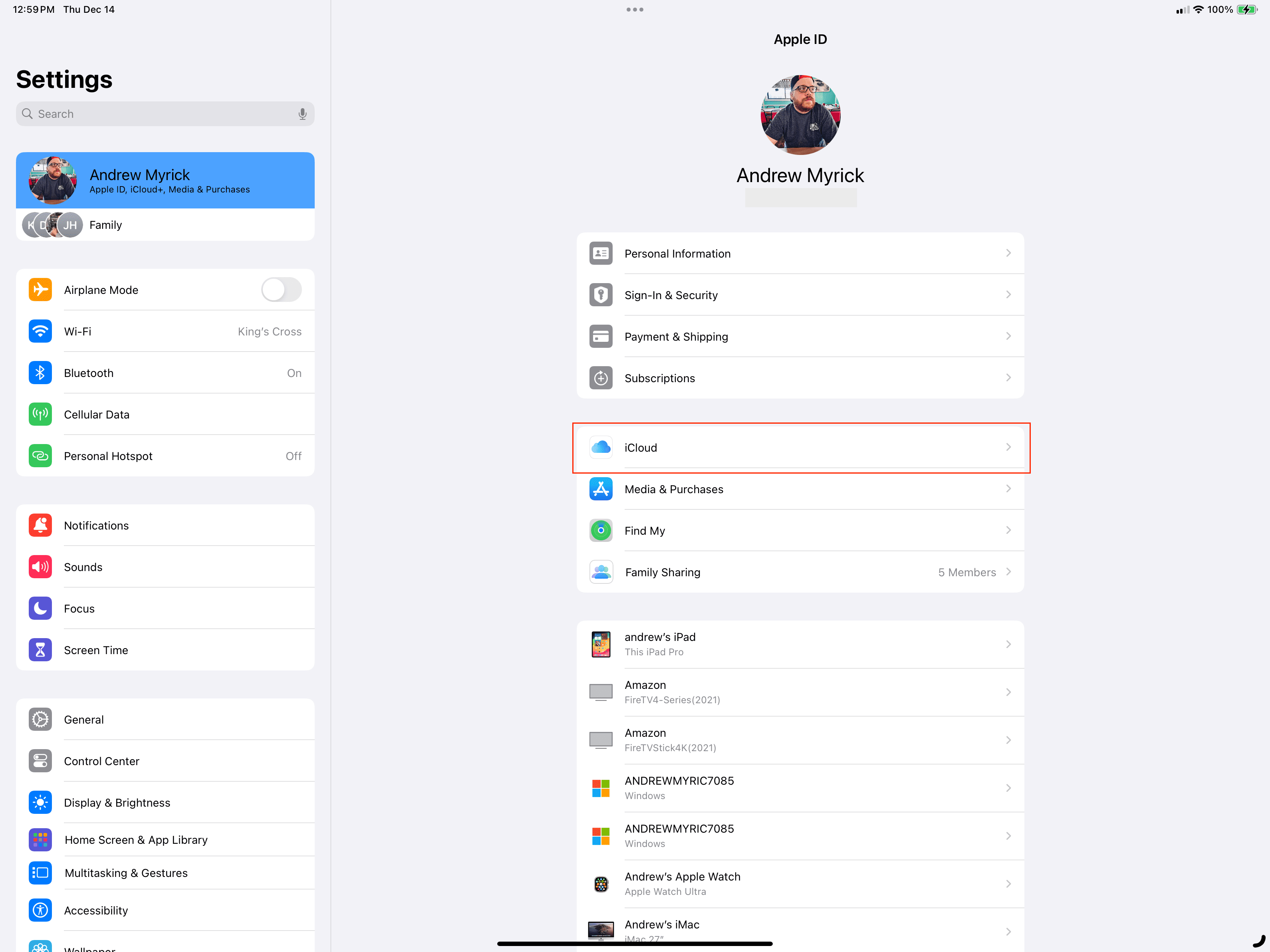Select Cellular Data in sidebar
The width and height of the screenshot is (1270, 952).
coord(165,415)
